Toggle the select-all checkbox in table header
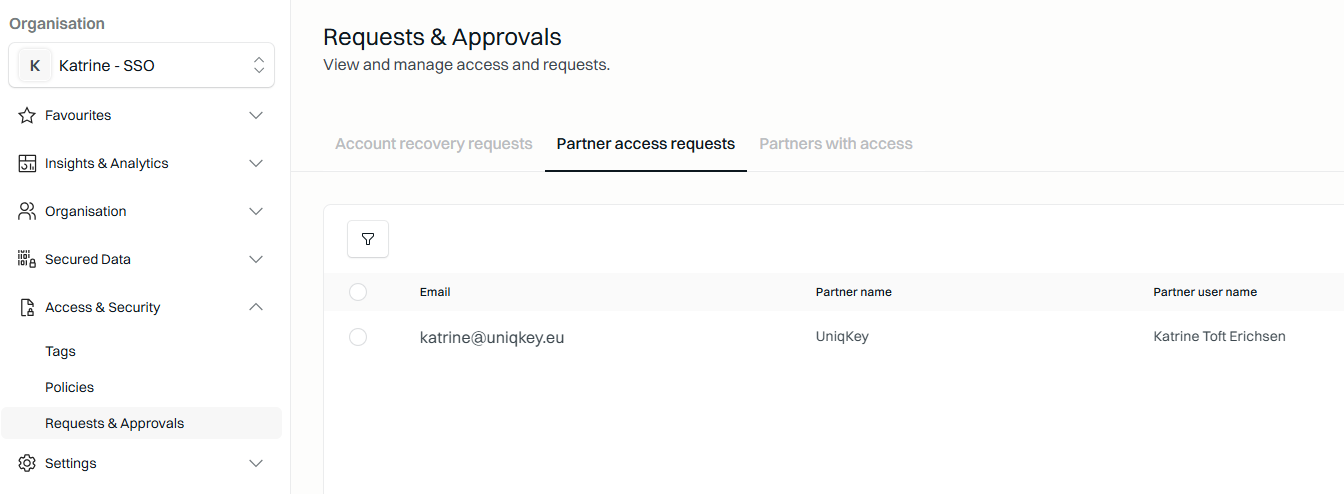This screenshot has width=1344, height=494. (x=358, y=292)
